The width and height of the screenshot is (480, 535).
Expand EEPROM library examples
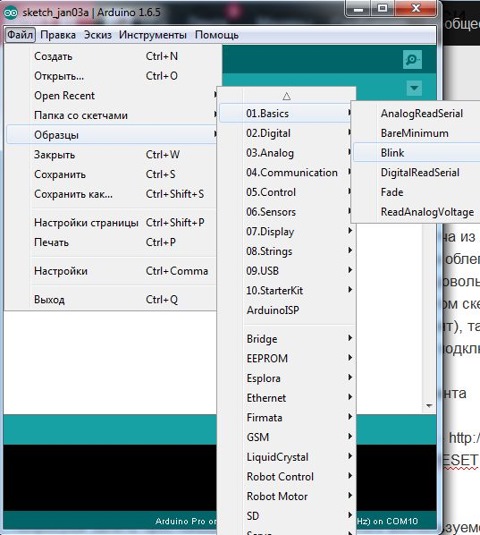click(x=287, y=358)
